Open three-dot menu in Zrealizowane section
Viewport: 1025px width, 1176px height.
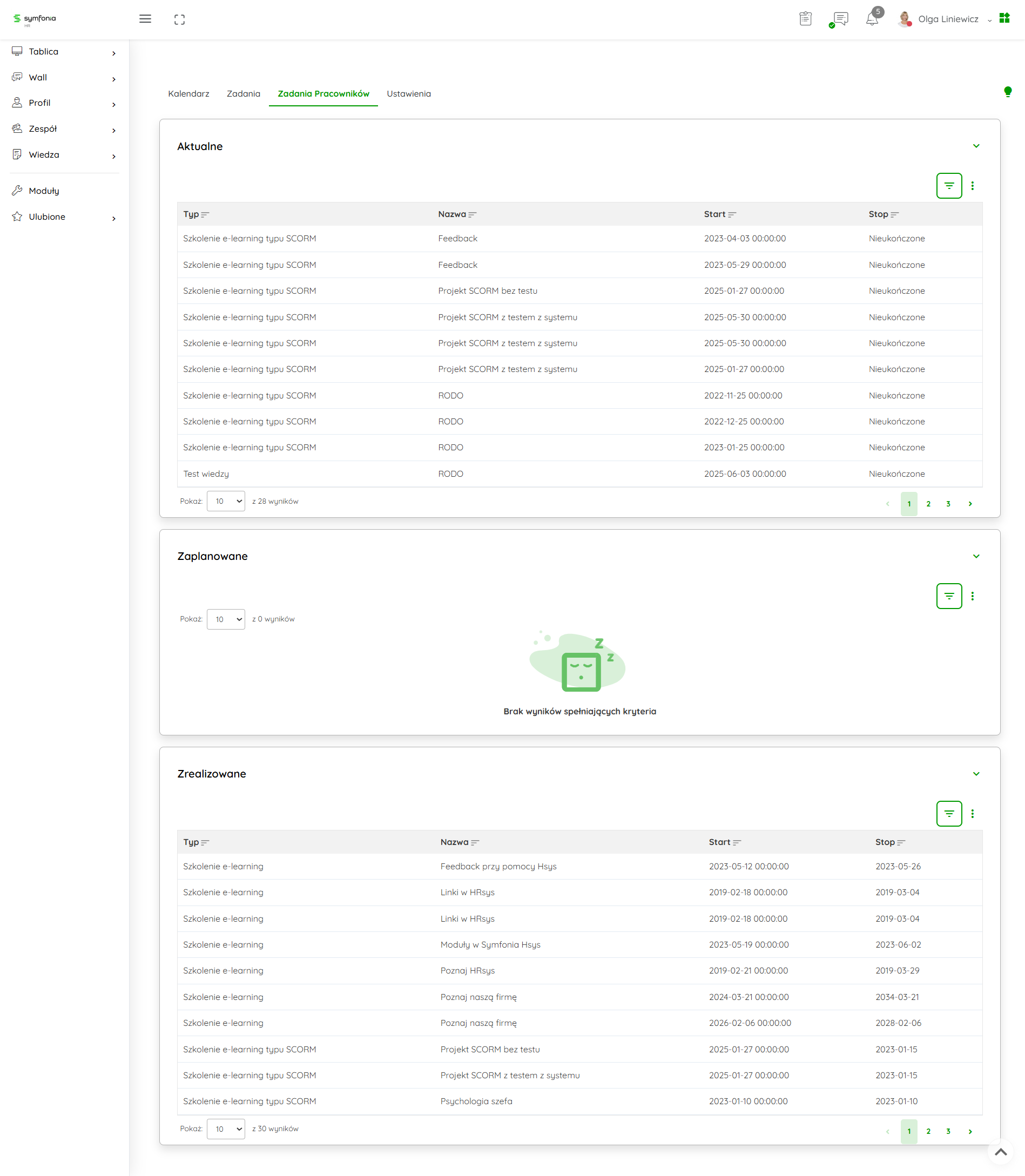(x=973, y=813)
